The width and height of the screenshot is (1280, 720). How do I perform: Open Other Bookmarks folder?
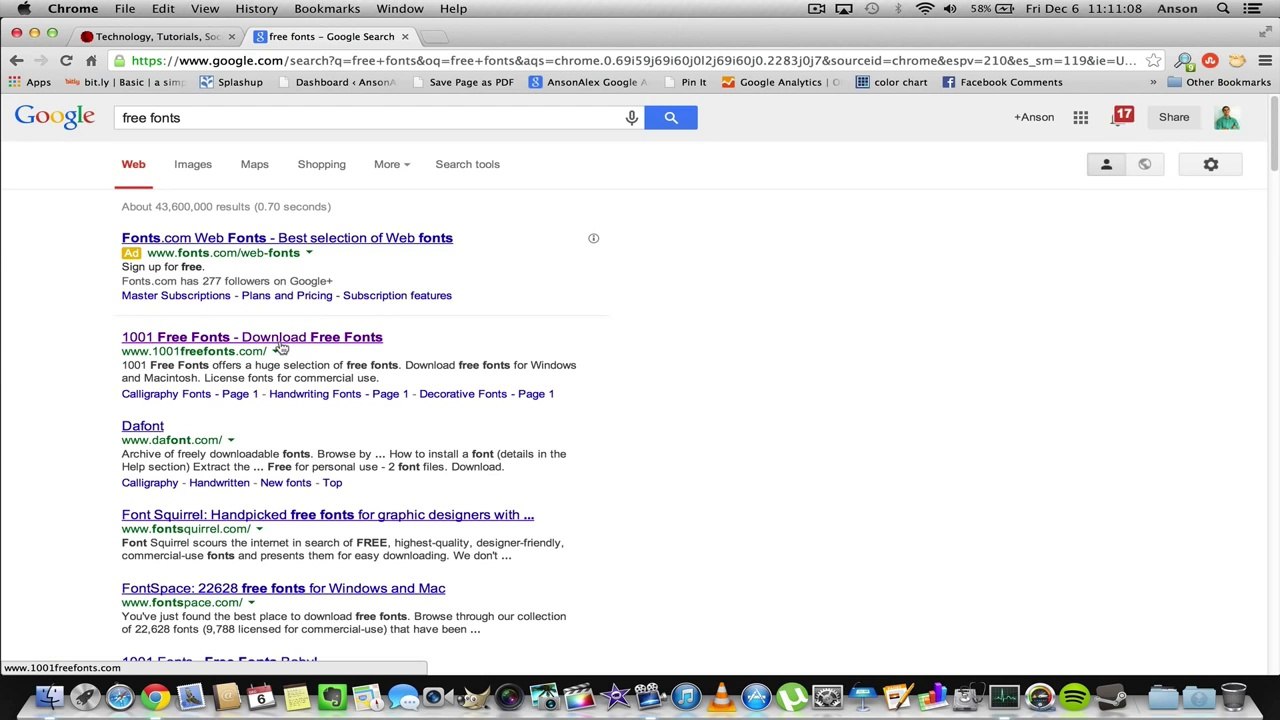1219,82
